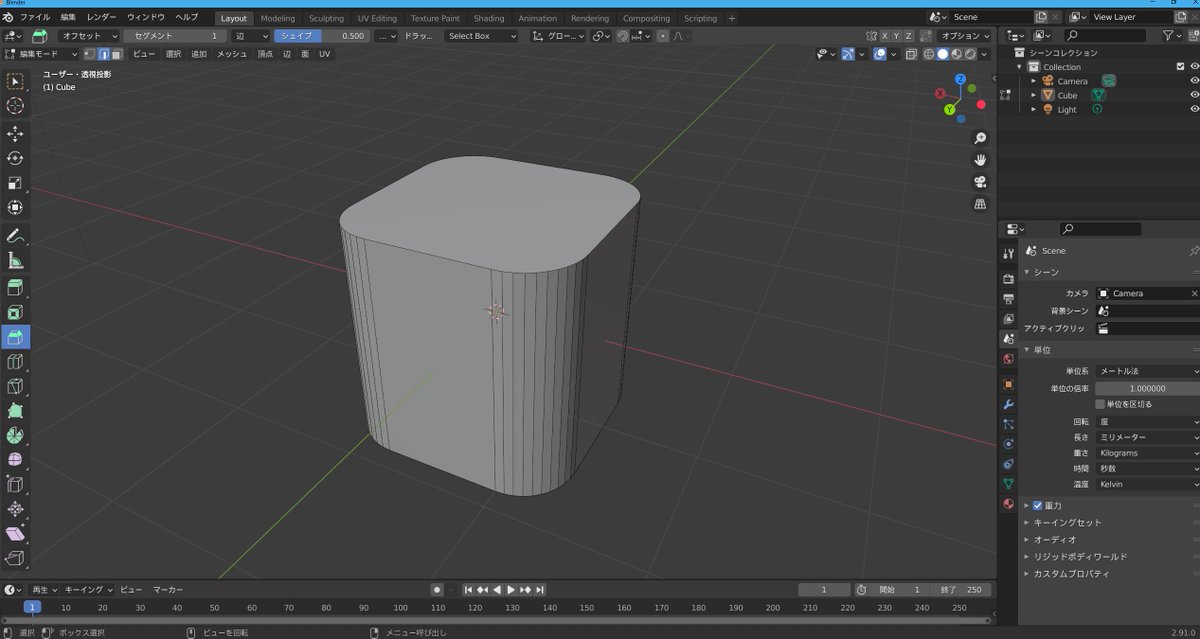The width and height of the screenshot is (1200, 639).
Task: Select the Knife tool
Action: (15, 387)
